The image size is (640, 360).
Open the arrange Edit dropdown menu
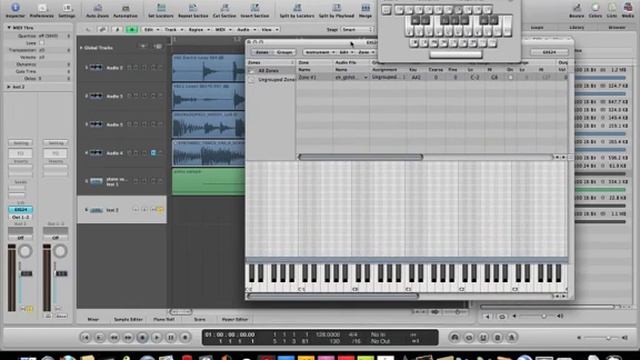point(151,29)
